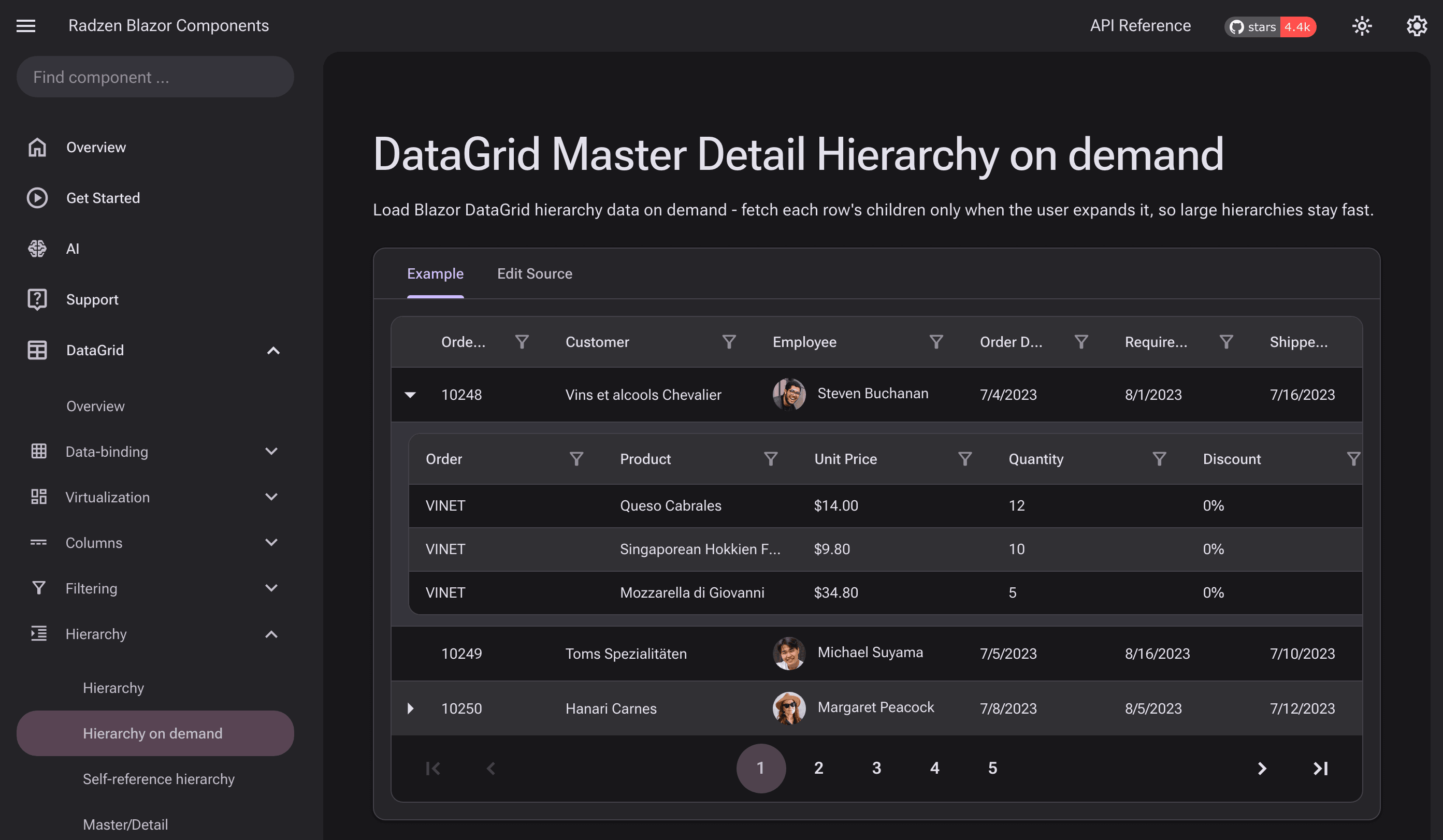The height and width of the screenshot is (840, 1443).
Task: Collapse the Hierarchy section
Action: coord(155,634)
